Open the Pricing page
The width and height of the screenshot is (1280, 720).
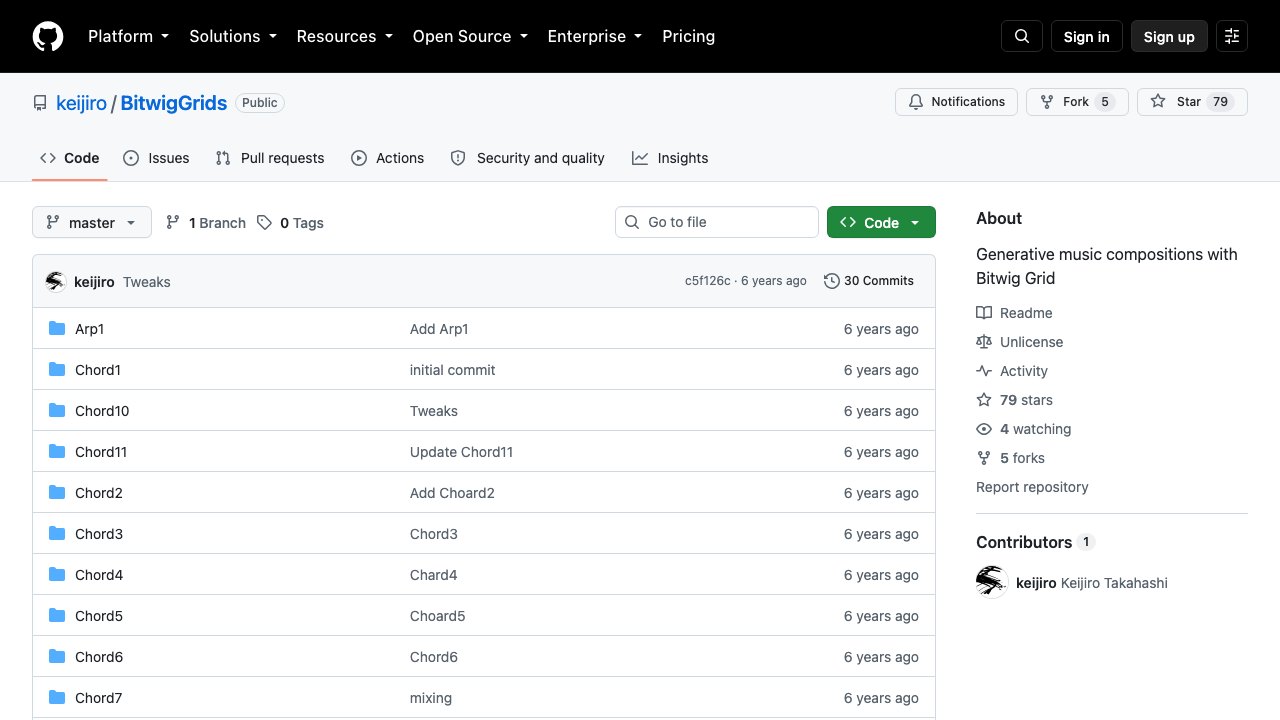(688, 36)
